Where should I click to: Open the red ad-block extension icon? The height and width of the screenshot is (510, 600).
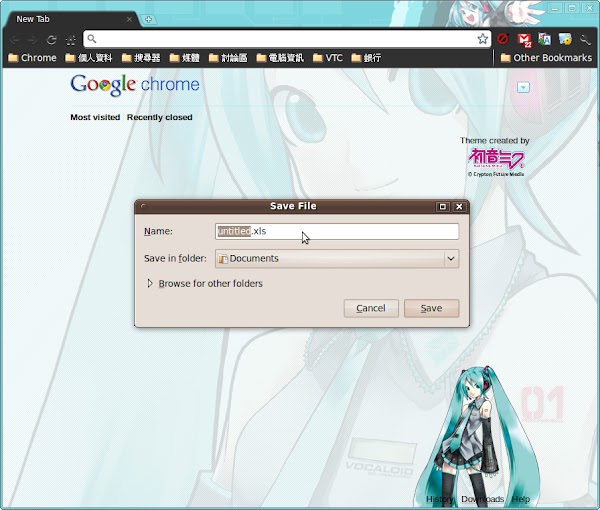pos(503,39)
